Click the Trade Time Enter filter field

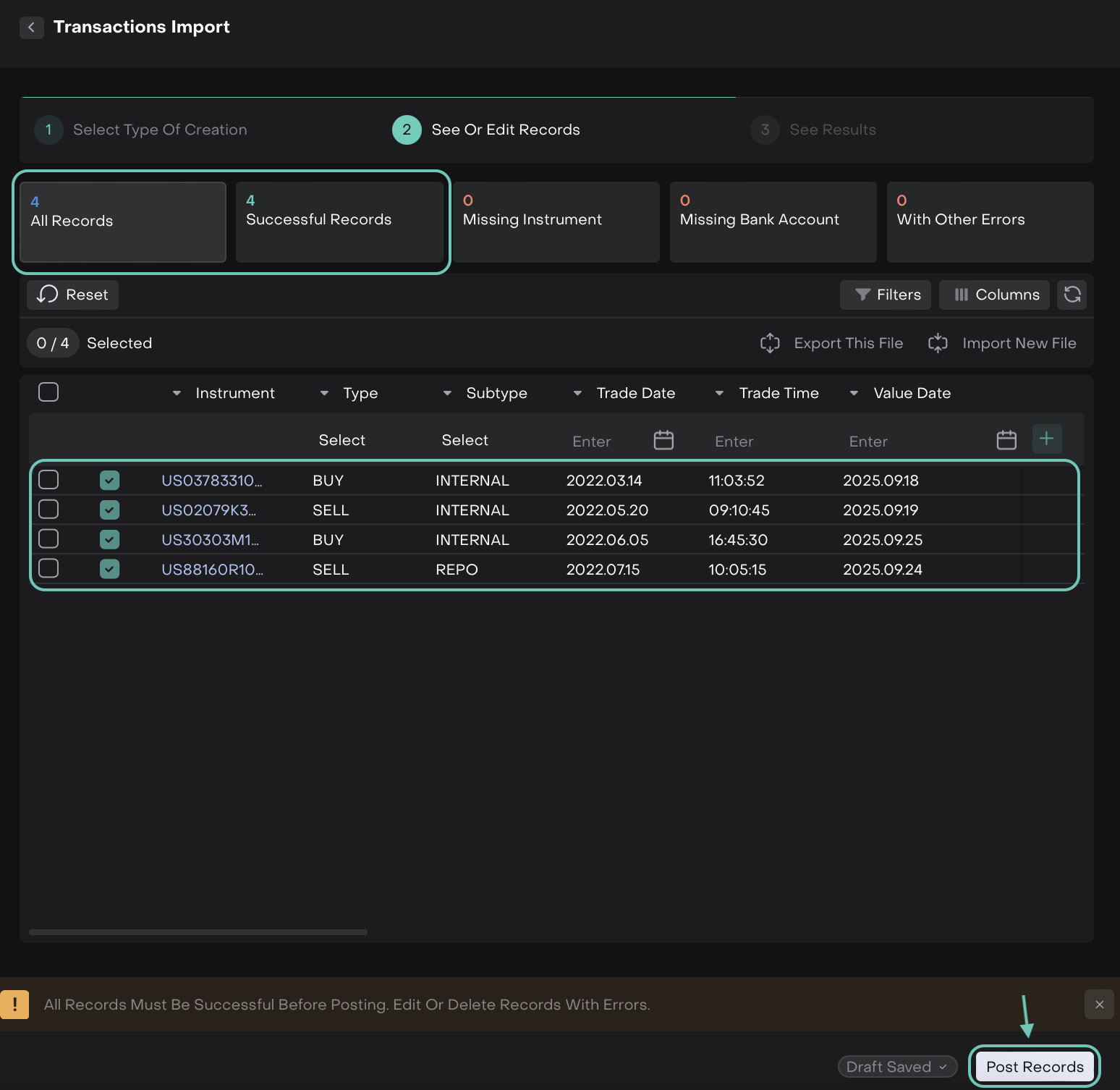pos(734,442)
